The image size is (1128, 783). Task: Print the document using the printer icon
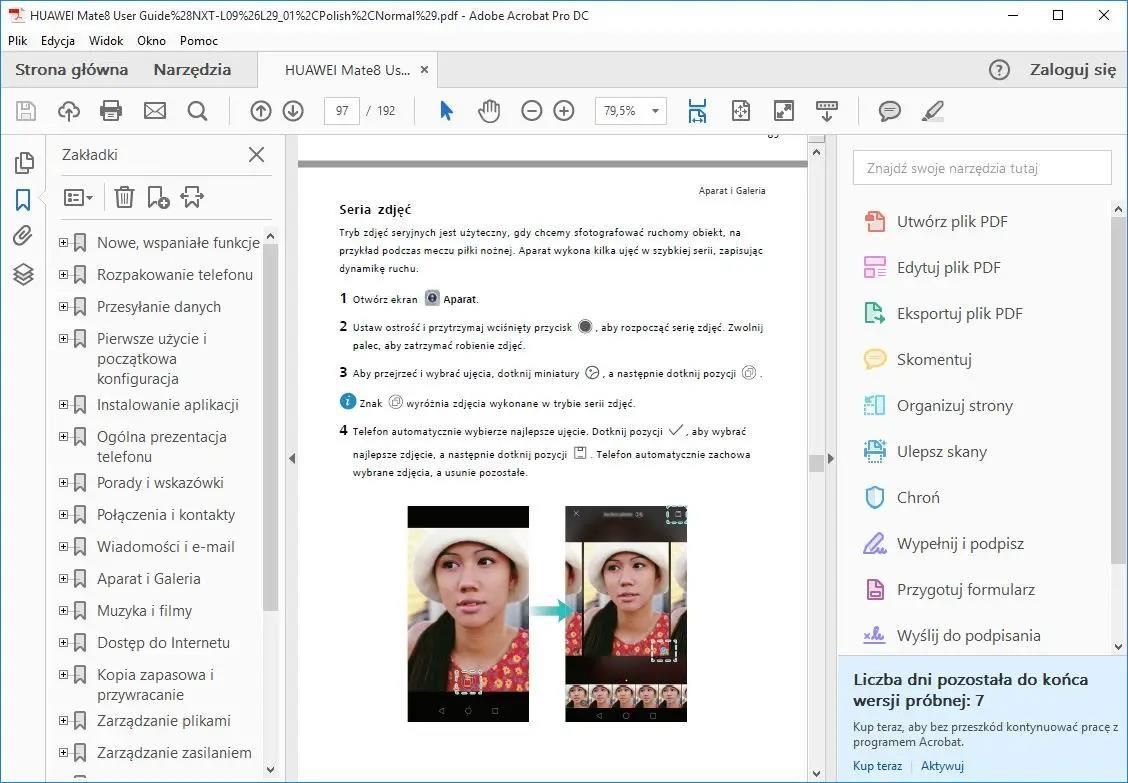(110, 111)
